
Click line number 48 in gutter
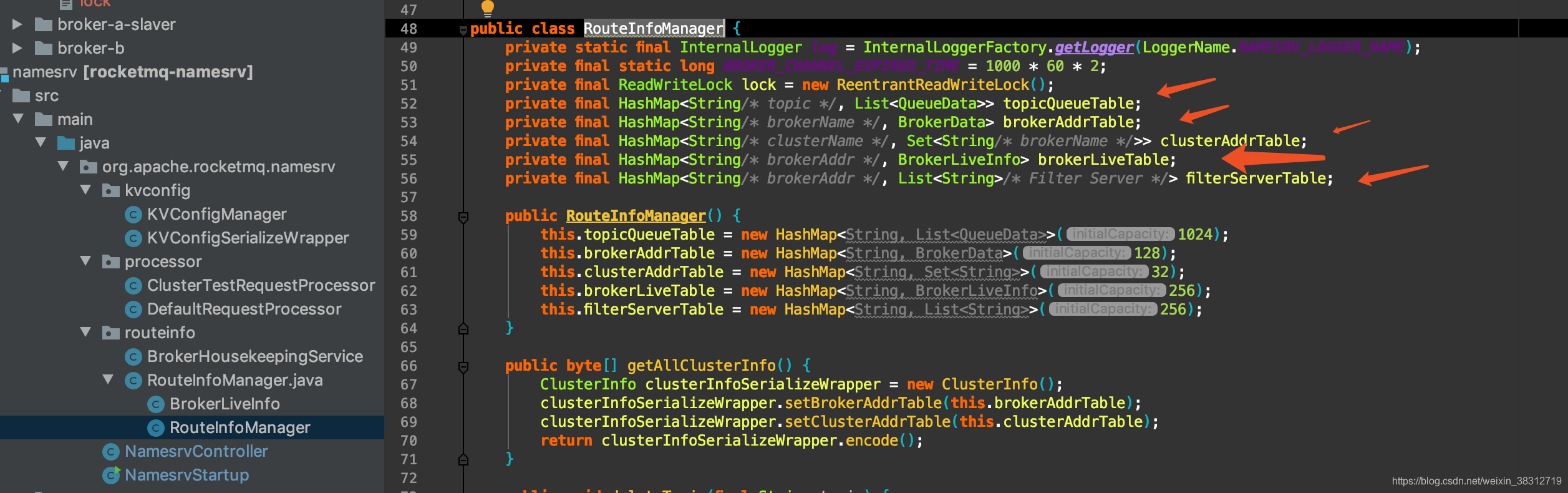tap(409, 29)
